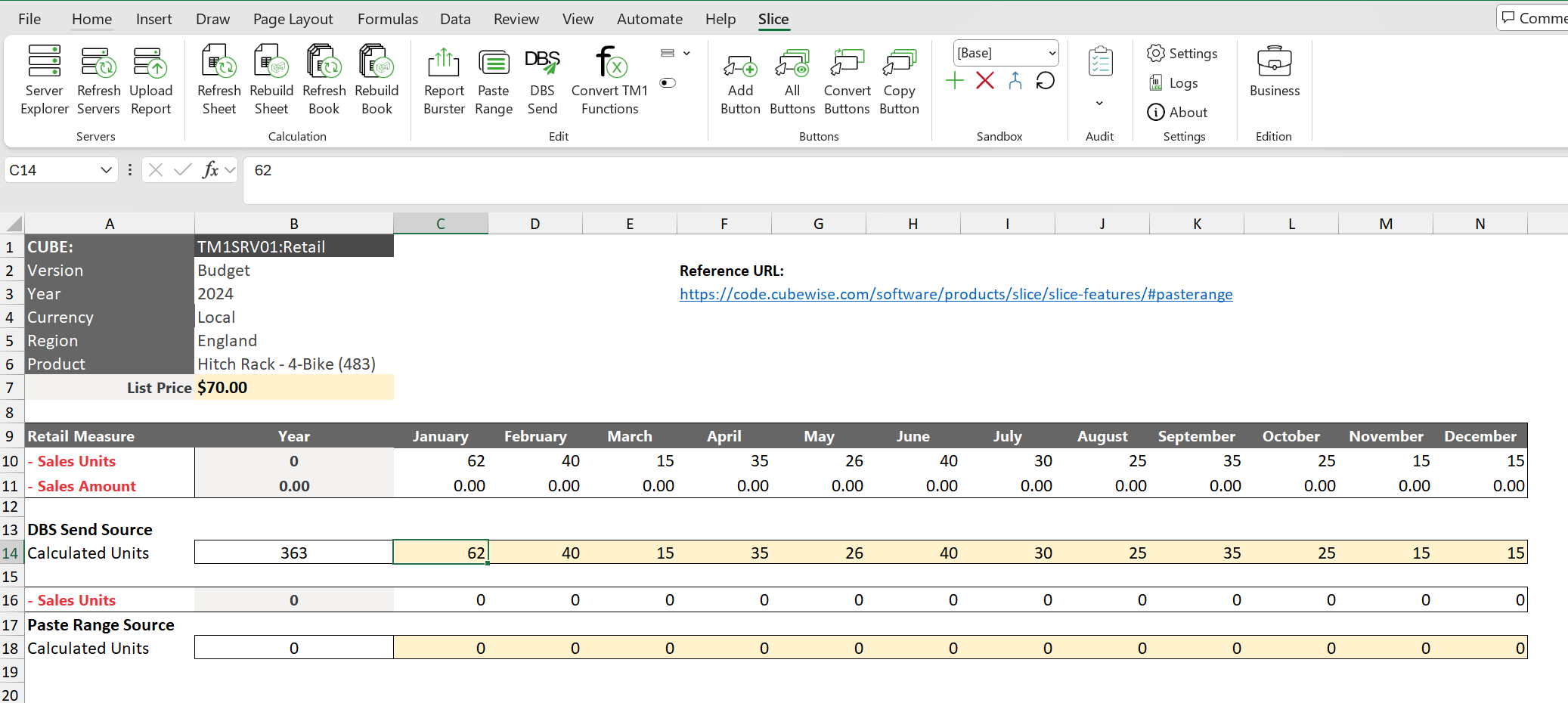This screenshot has height=703, width=1568.
Task: Delete the sandbox with the red X
Action: pyautogui.click(x=985, y=81)
